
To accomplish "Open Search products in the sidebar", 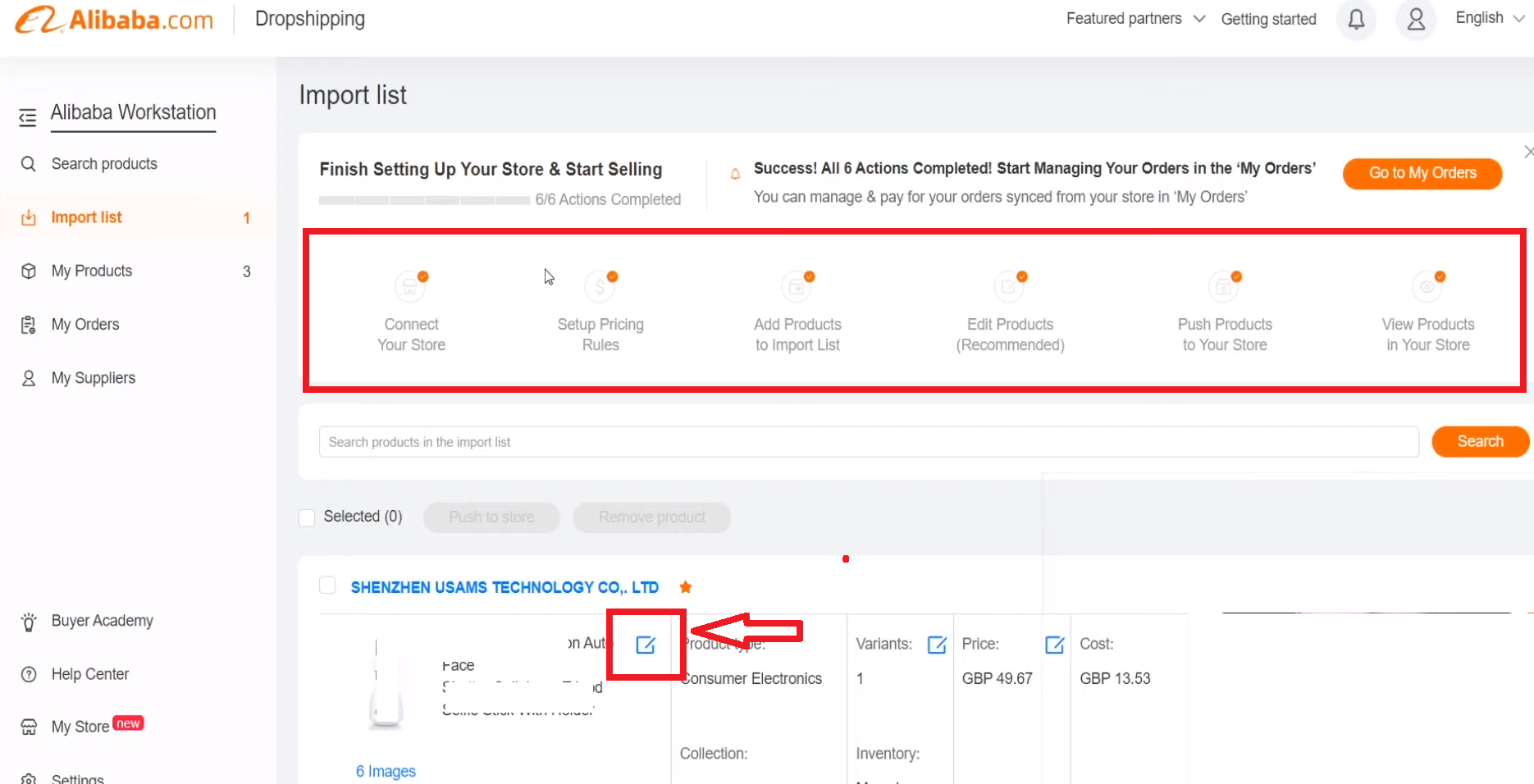I will click(x=104, y=164).
